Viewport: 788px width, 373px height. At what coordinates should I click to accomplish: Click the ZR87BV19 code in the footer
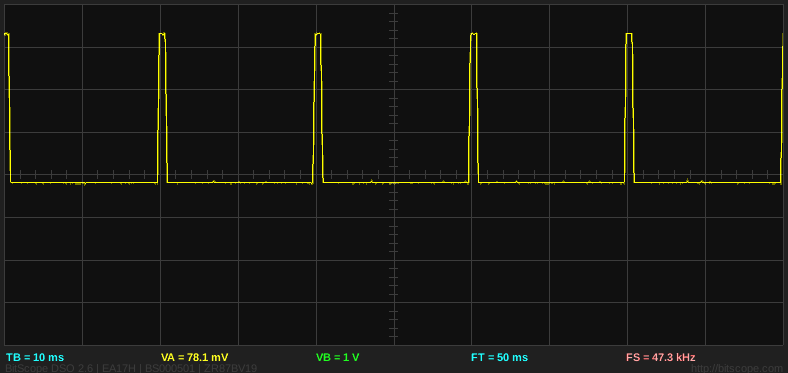(x=230, y=369)
